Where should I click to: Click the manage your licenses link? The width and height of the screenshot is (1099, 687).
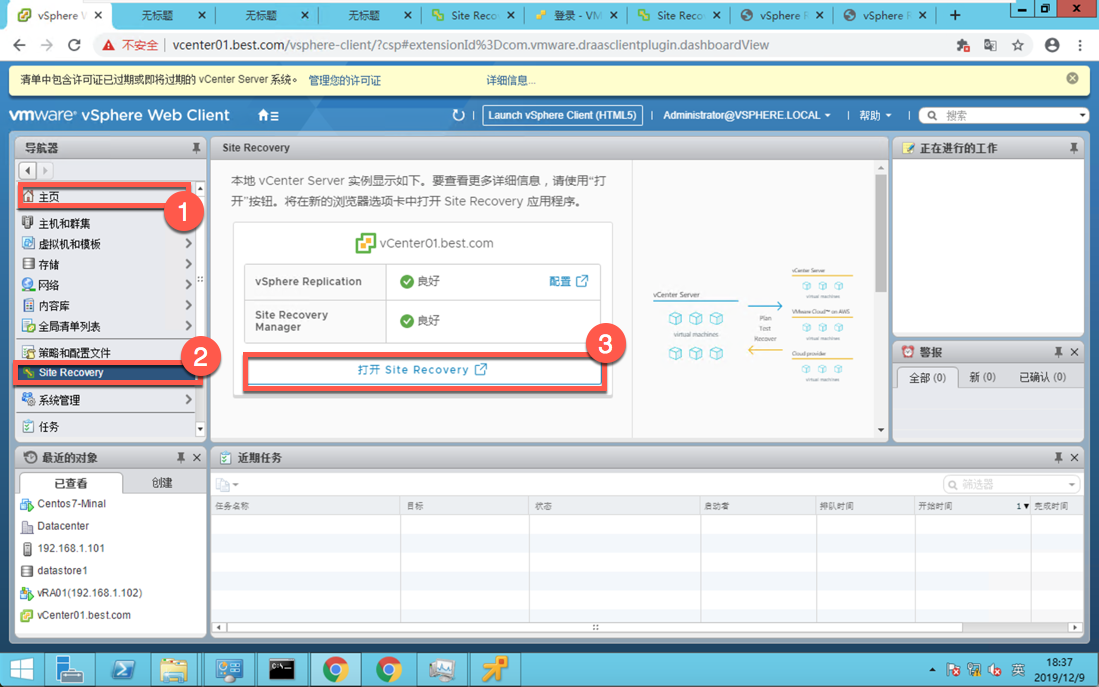tap(345, 80)
